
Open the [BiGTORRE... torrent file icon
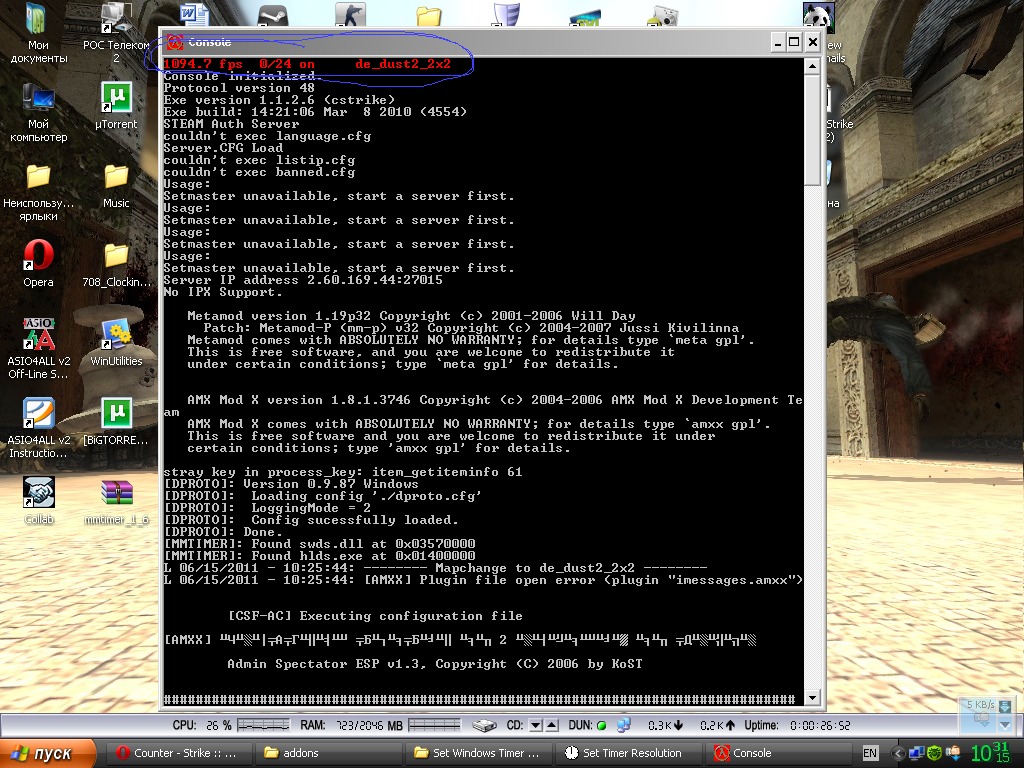(116, 422)
